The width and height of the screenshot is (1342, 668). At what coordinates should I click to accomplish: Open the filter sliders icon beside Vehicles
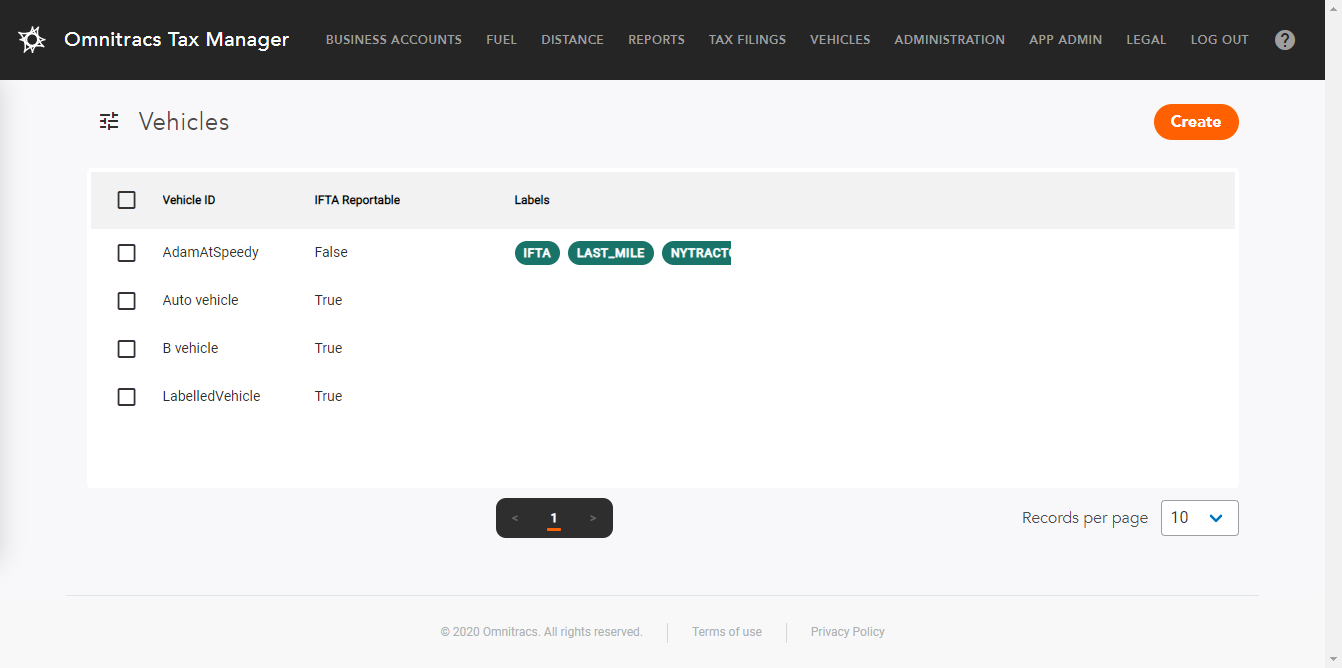click(109, 121)
